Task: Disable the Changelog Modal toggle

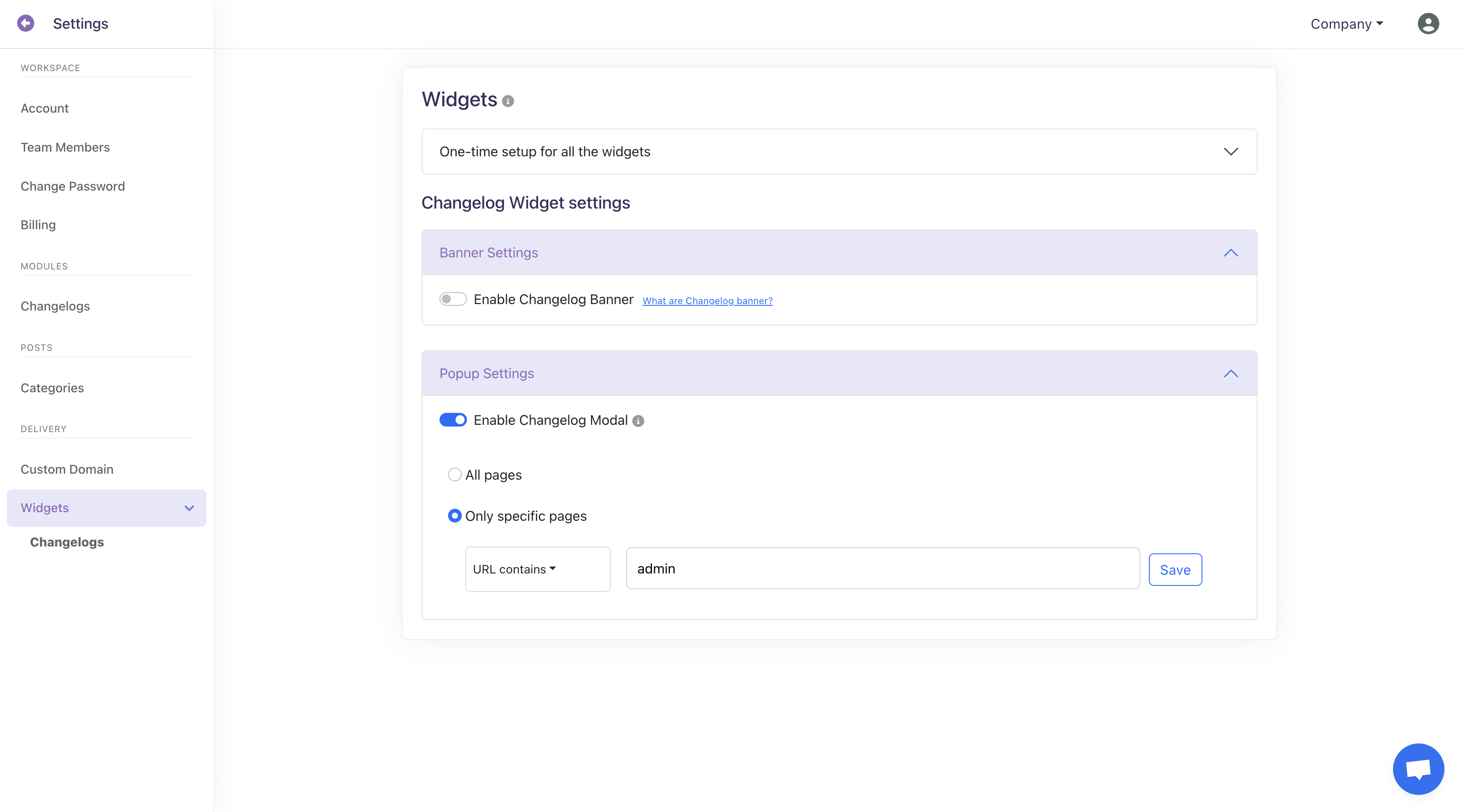Action: [453, 420]
